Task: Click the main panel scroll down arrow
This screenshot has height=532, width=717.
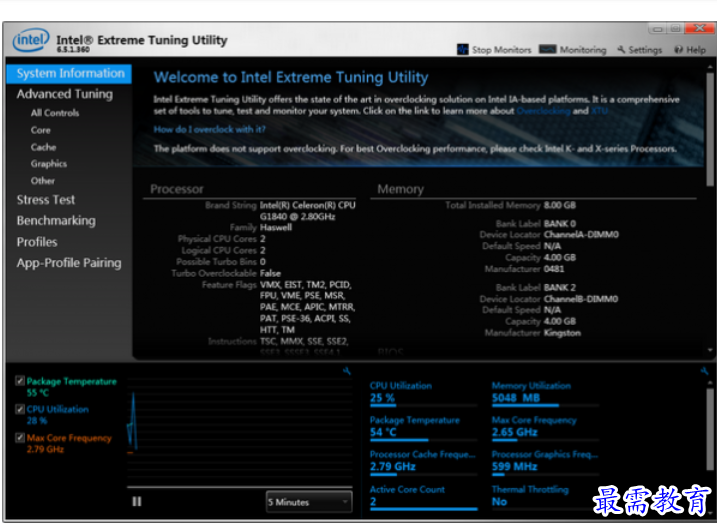Action: point(710,350)
